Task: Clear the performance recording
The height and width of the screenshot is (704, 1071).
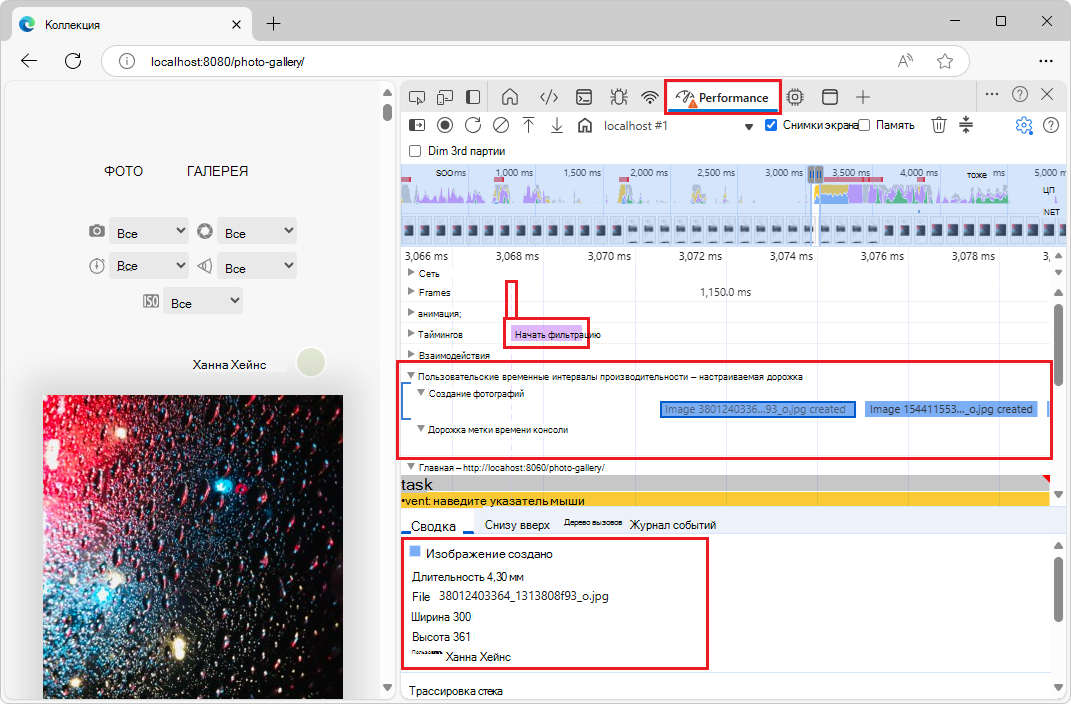Action: 501,125
